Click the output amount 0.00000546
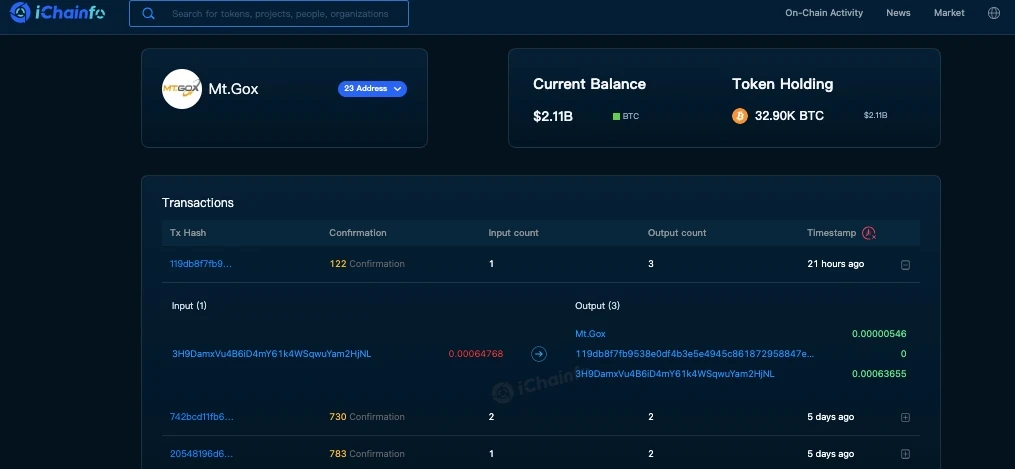1015x469 pixels. [879, 334]
